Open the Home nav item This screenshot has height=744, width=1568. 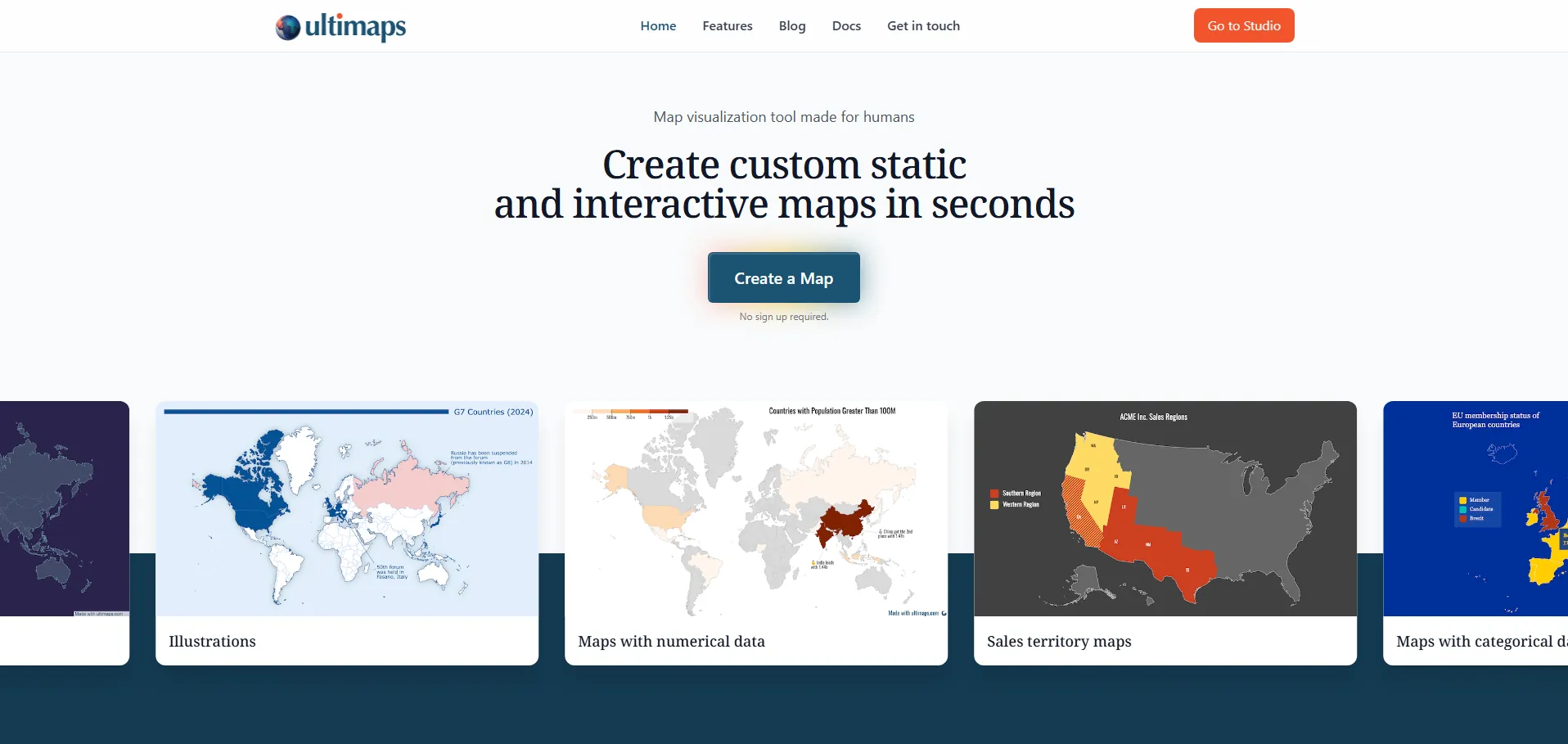658,26
